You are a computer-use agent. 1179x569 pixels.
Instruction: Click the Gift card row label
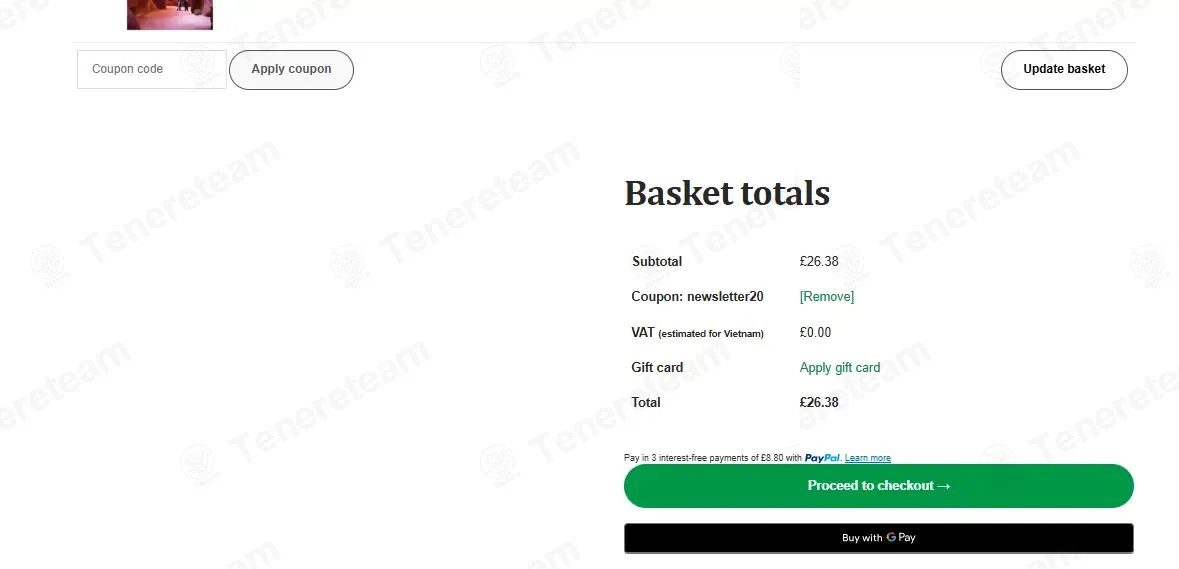point(657,368)
